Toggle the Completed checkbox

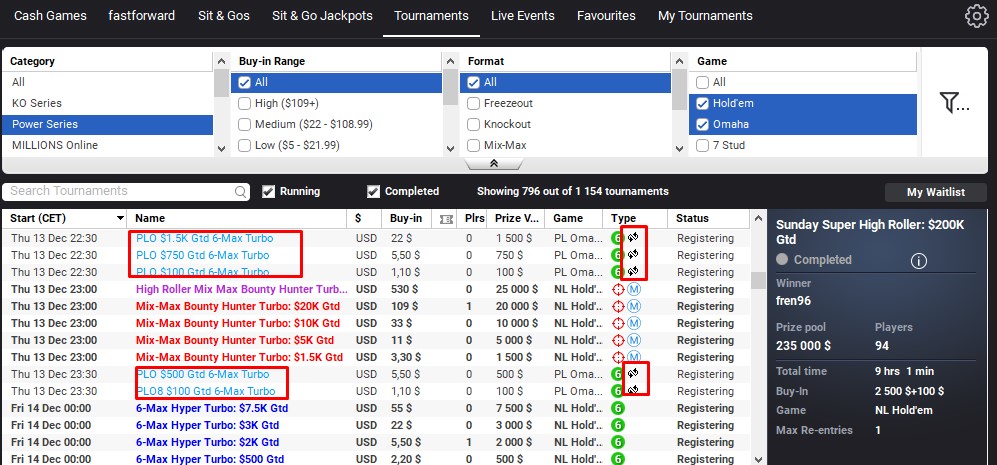[x=373, y=191]
